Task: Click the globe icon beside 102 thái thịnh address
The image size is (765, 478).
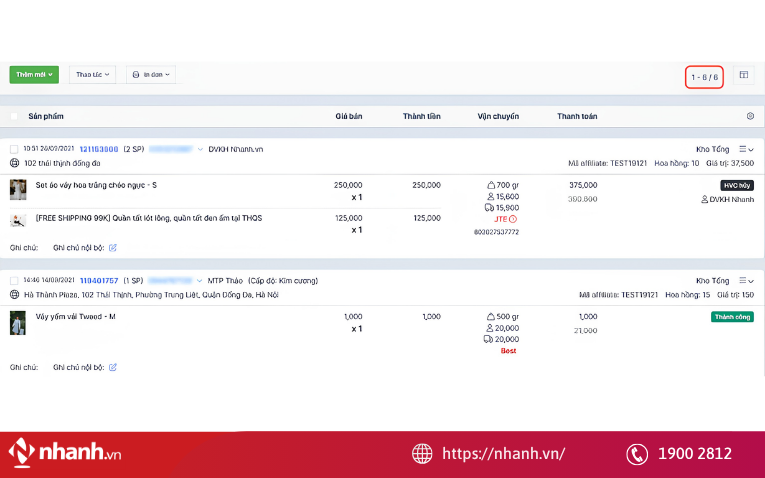Action: 15,163
